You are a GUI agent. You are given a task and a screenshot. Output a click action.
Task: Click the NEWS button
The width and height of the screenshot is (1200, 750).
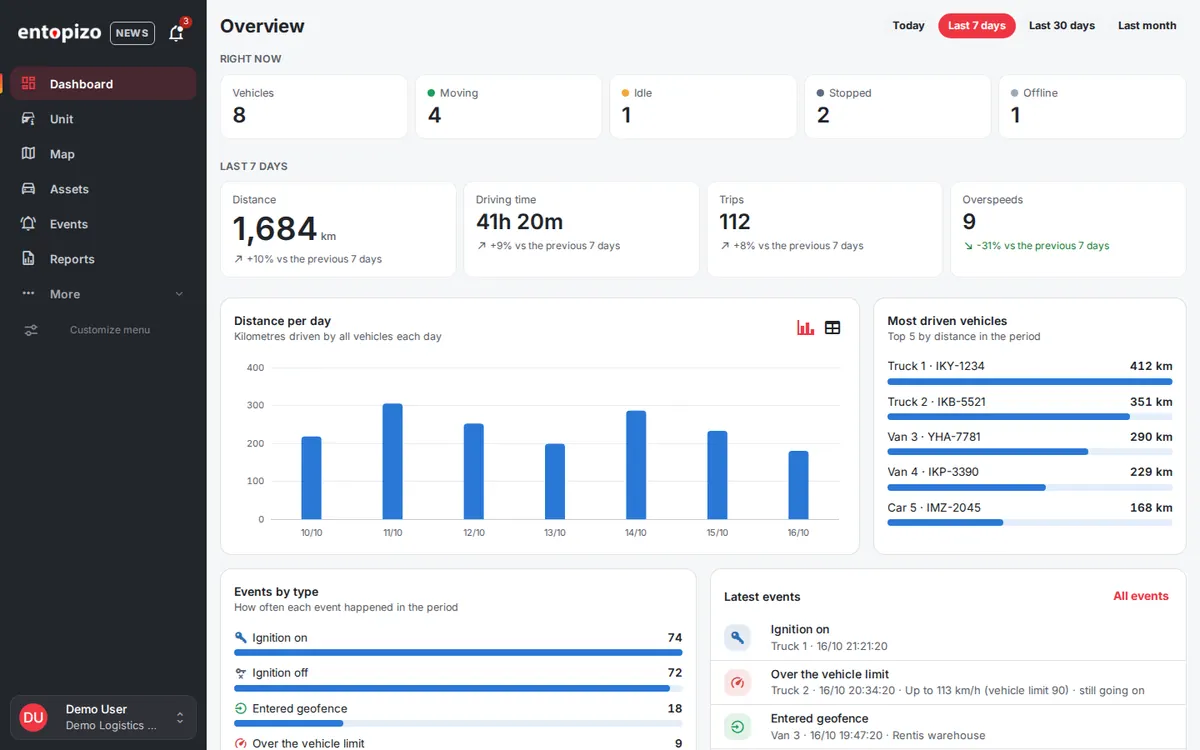132,33
